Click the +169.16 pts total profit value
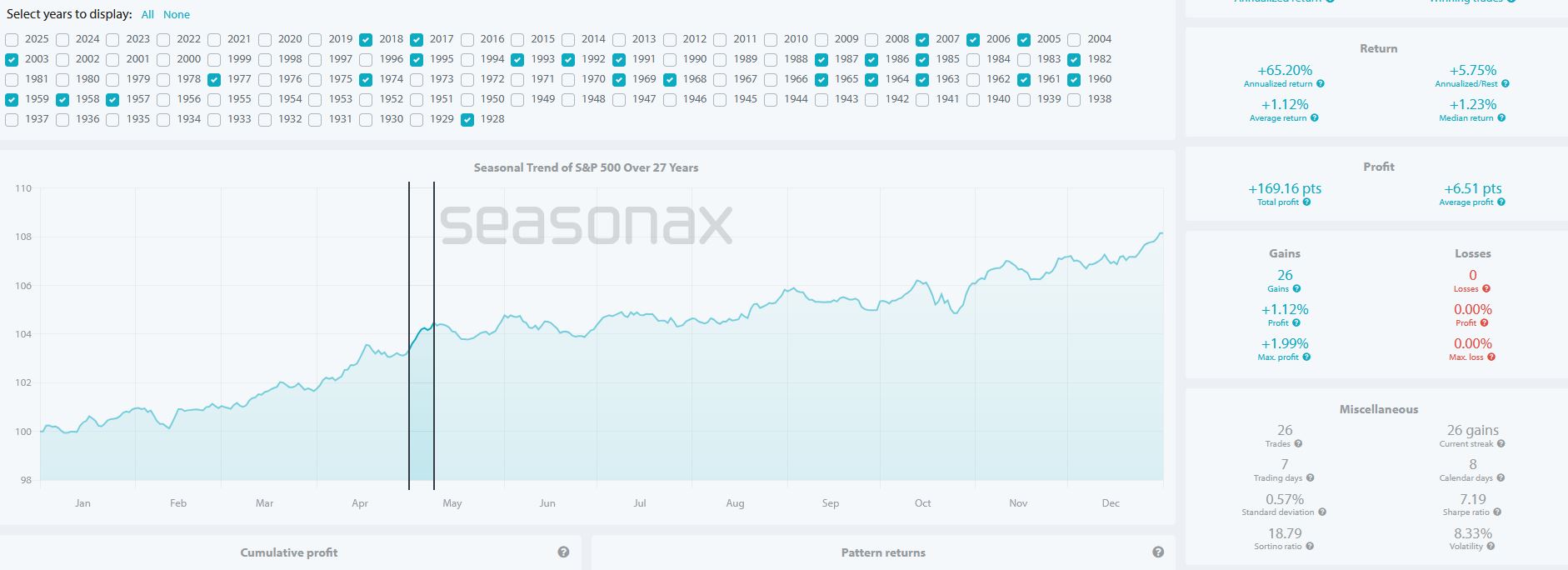The height and width of the screenshot is (570, 1568). [x=1284, y=189]
